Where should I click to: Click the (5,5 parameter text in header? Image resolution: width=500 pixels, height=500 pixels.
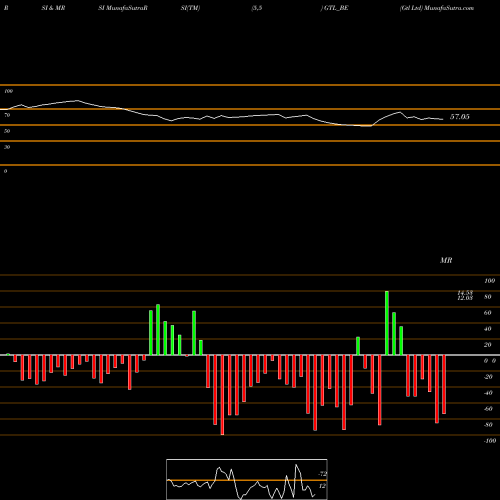point(257,8)
